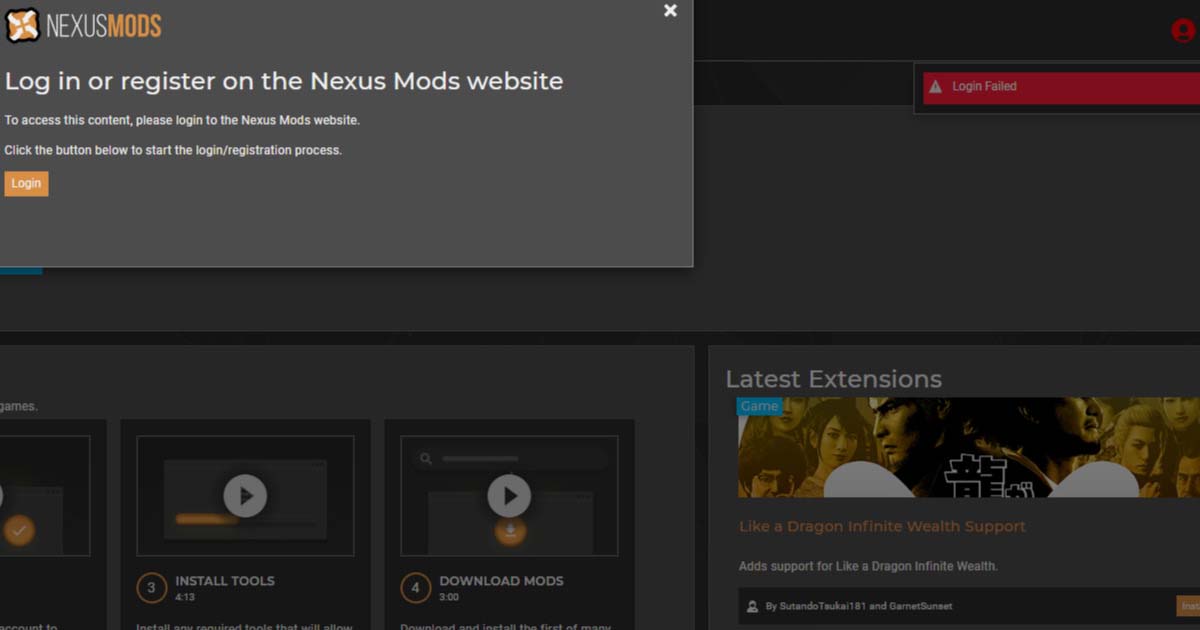Click the Like a Dragon extension banner image

[x=969, y=447]
